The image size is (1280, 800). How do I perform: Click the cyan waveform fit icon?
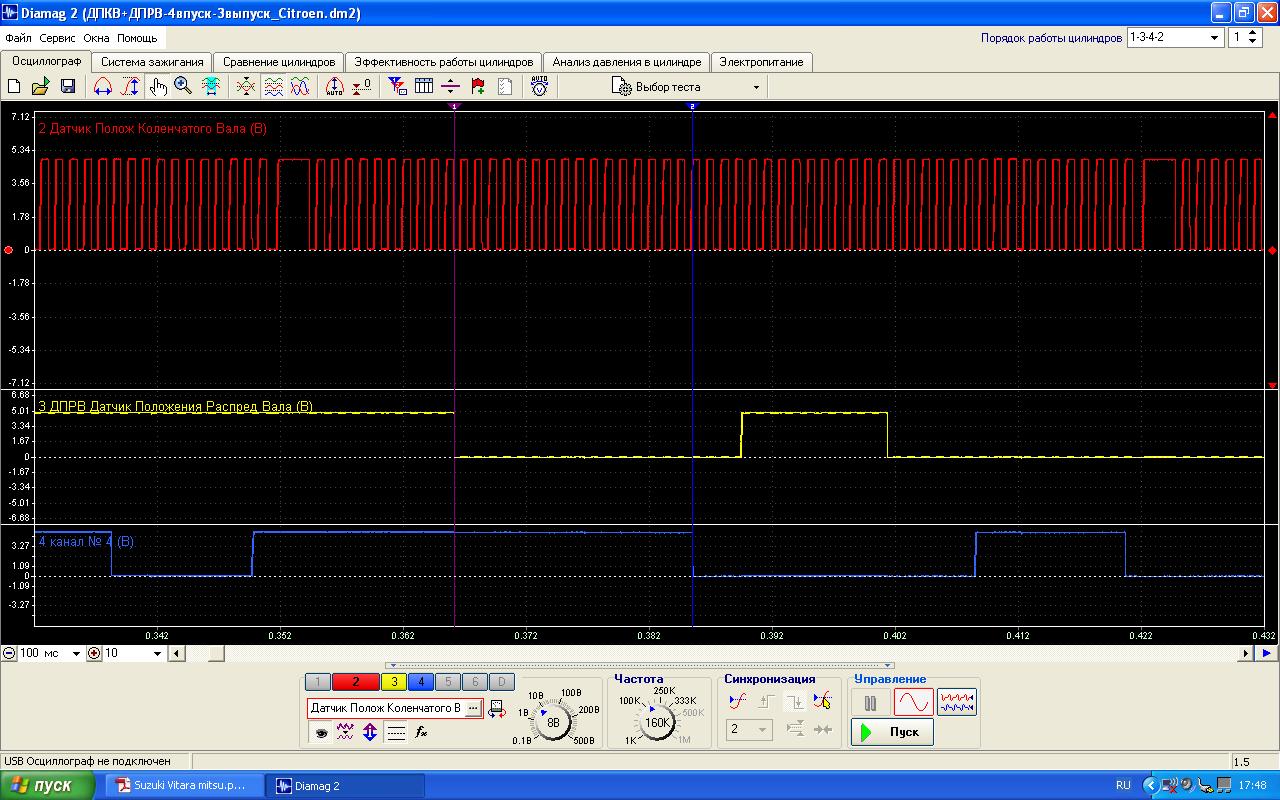point(211,87)
